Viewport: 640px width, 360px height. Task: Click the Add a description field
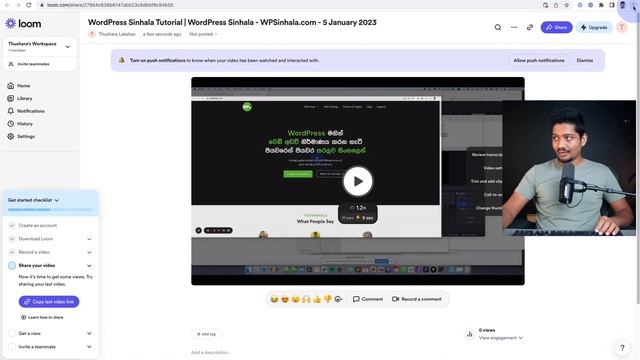[211, 352]
